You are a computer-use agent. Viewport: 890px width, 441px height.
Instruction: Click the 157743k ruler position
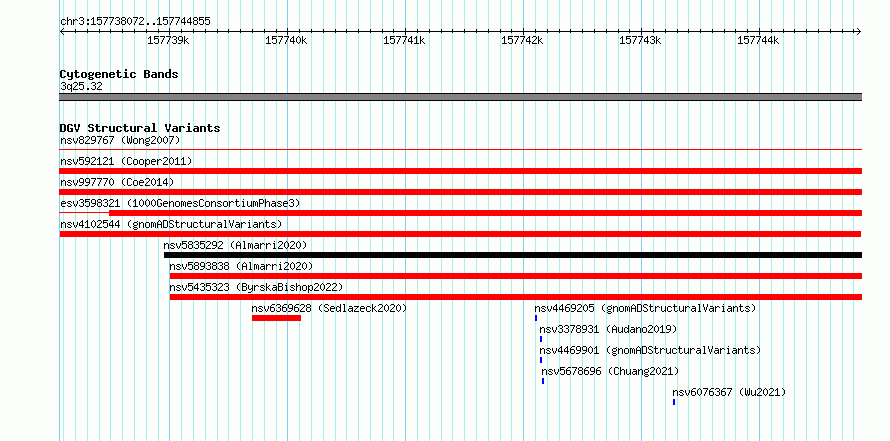click(640, 40)
